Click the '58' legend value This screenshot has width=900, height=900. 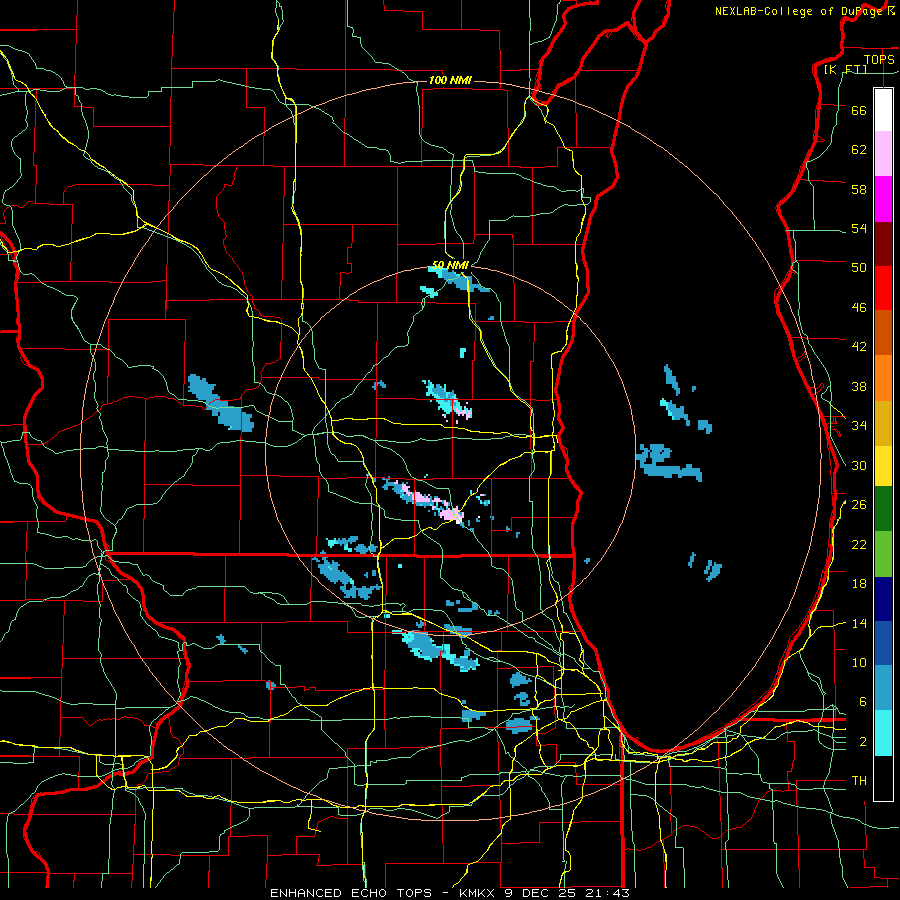[859, 189]
